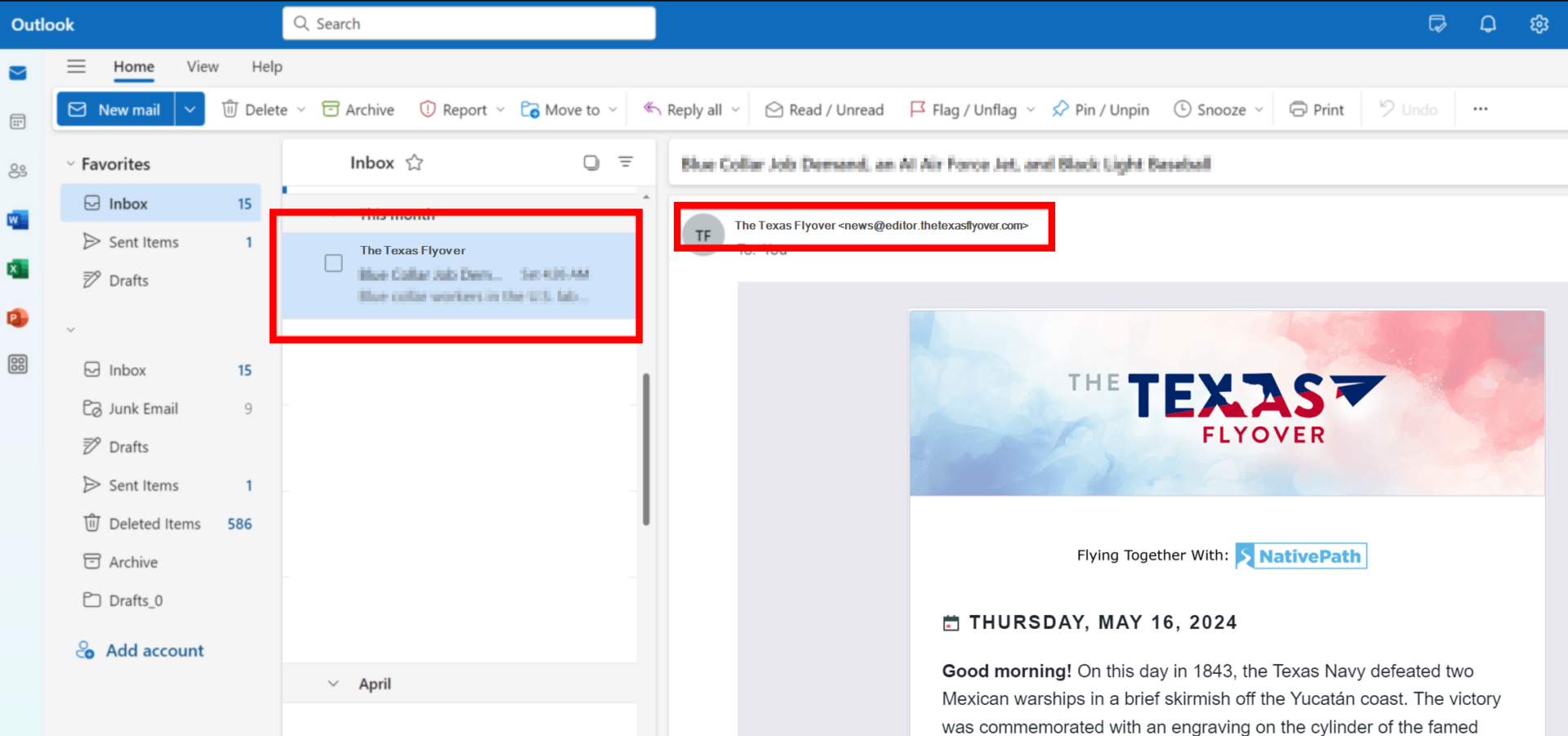Viewport: 1568px width, 736px height.
Task: Open the message list filter icon
Action: pyautogui.click(x=626, y=162)
